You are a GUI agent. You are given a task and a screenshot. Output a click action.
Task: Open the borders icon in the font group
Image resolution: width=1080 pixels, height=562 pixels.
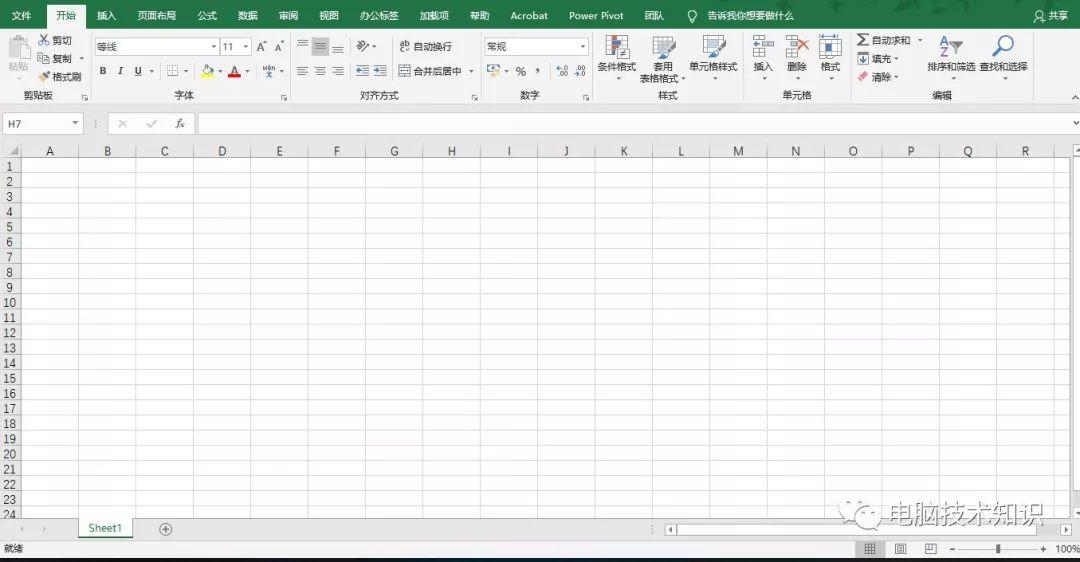coord(172,71)
